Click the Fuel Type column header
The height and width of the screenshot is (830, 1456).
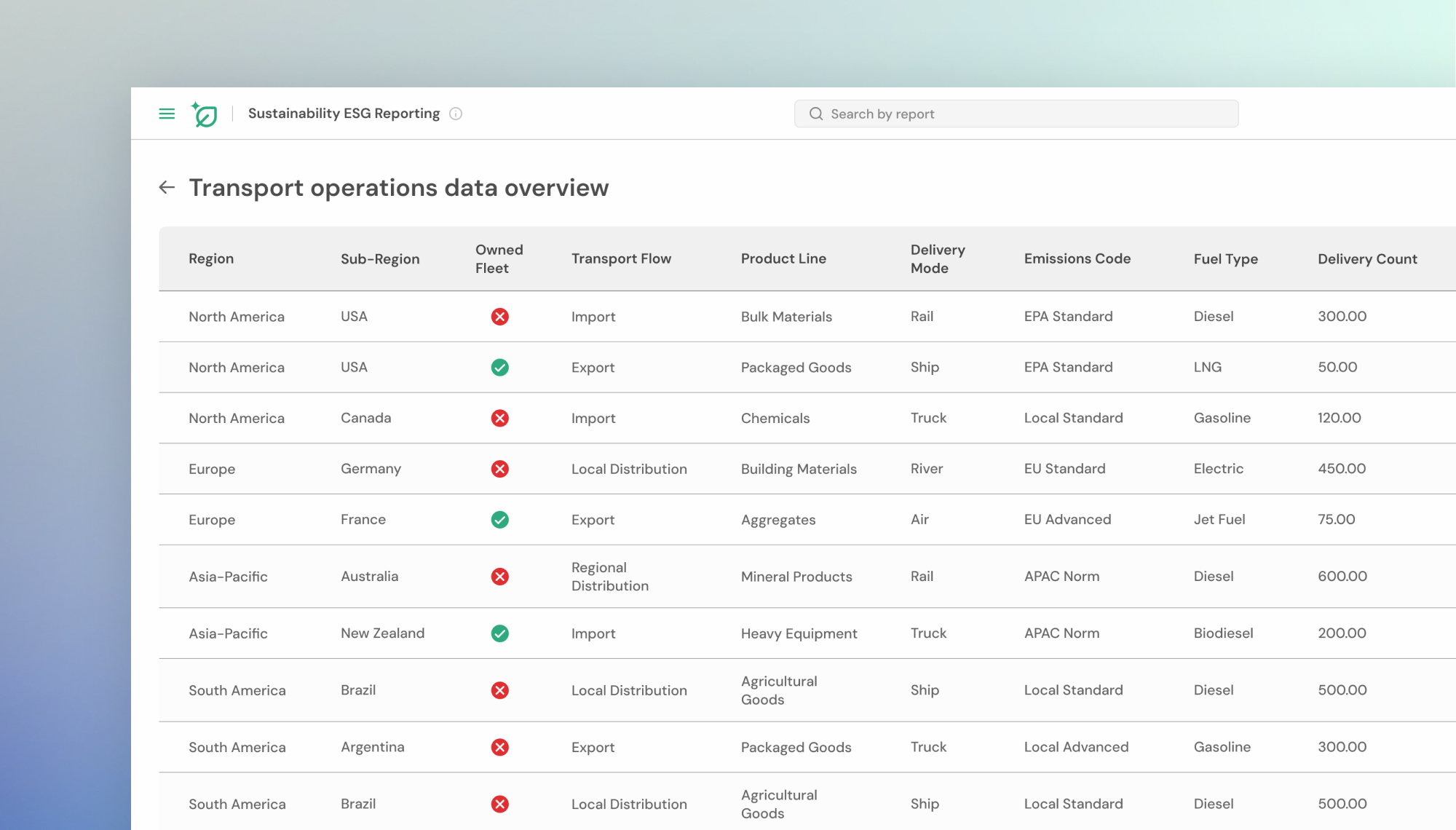point(1226,258)
